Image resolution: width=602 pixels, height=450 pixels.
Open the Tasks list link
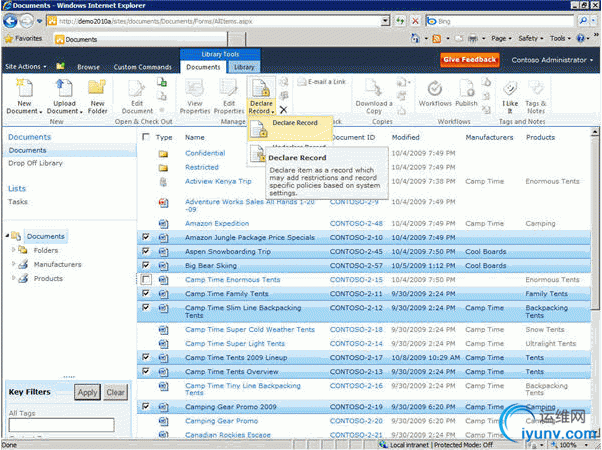18,202
